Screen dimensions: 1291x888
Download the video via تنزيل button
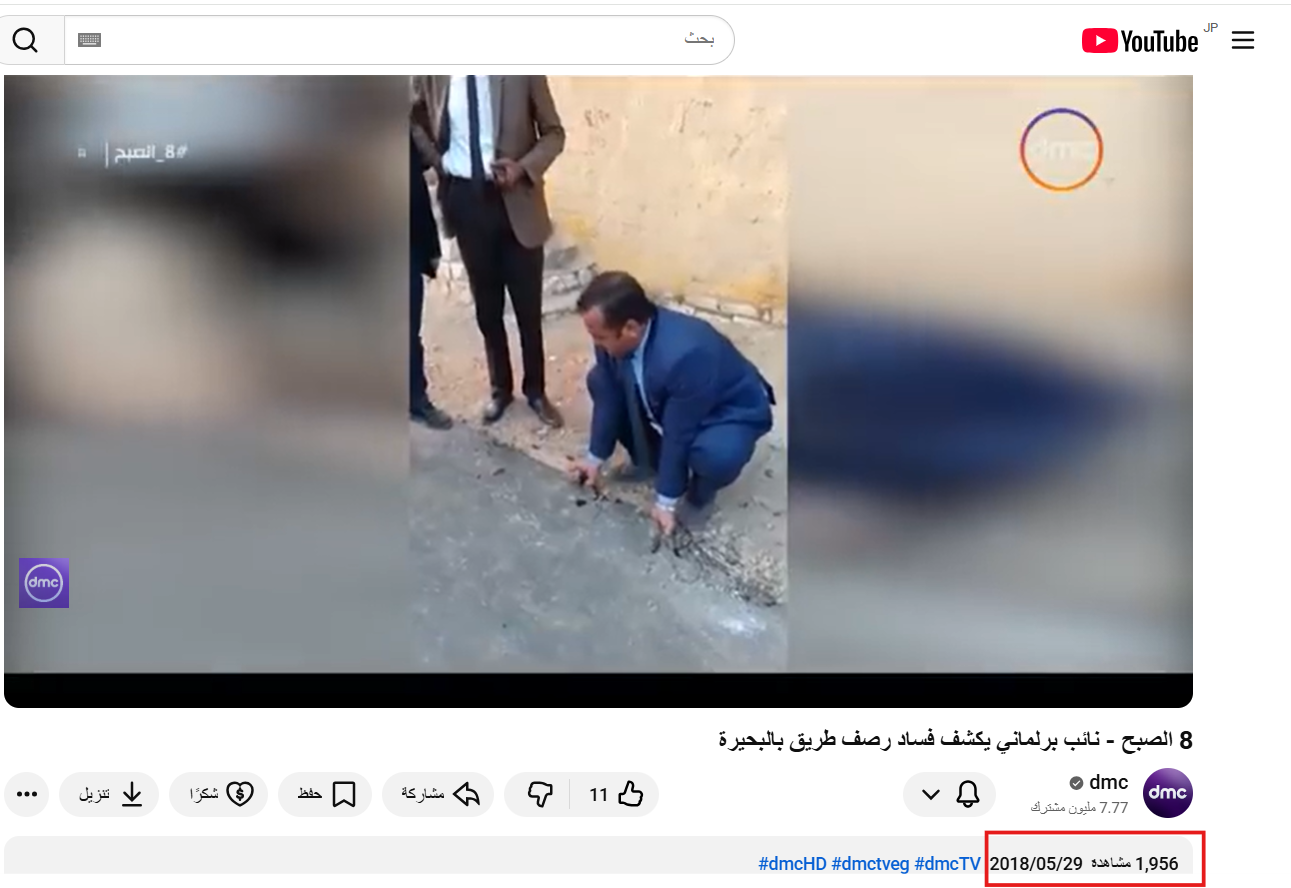click(110, 795)
